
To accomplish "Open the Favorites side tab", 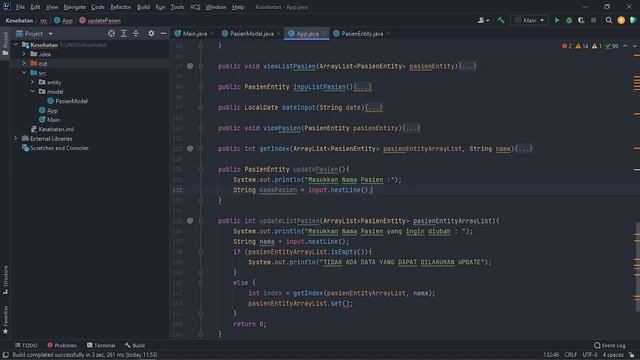I will pos(5,320).
